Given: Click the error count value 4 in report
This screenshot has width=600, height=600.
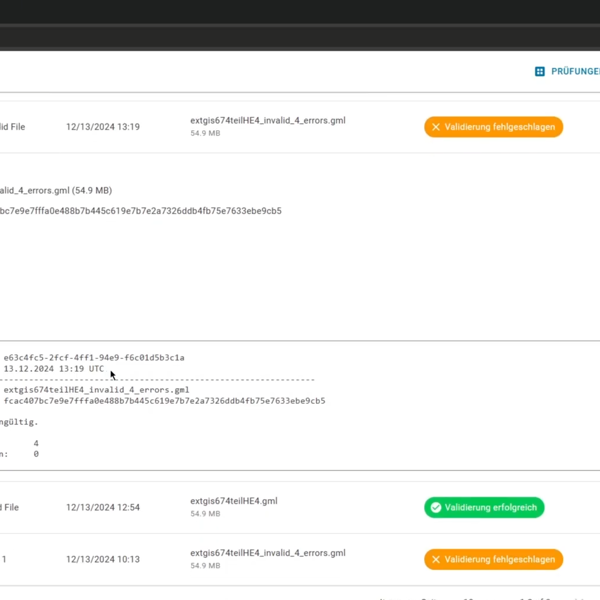Looking at the screenshot, I should [36, 443].
